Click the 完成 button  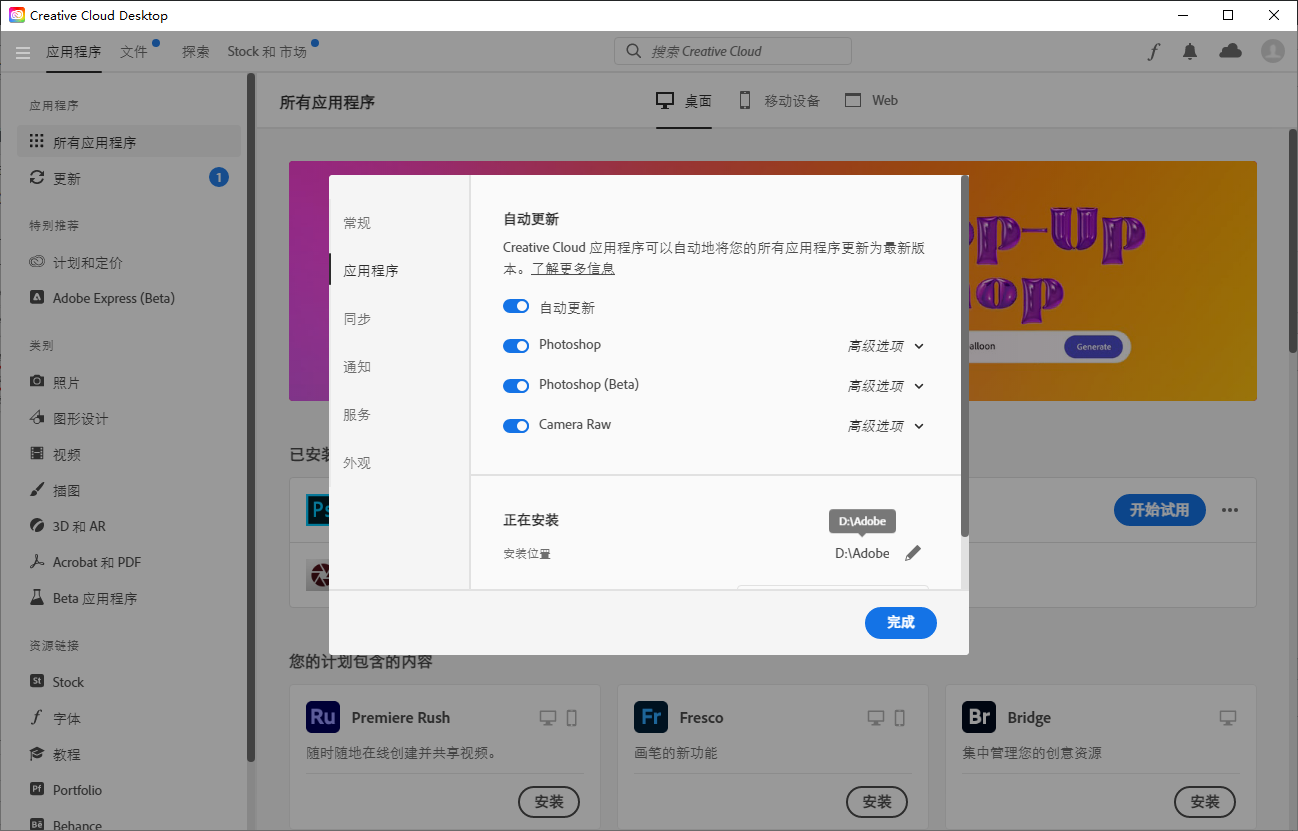click(900, 622)
